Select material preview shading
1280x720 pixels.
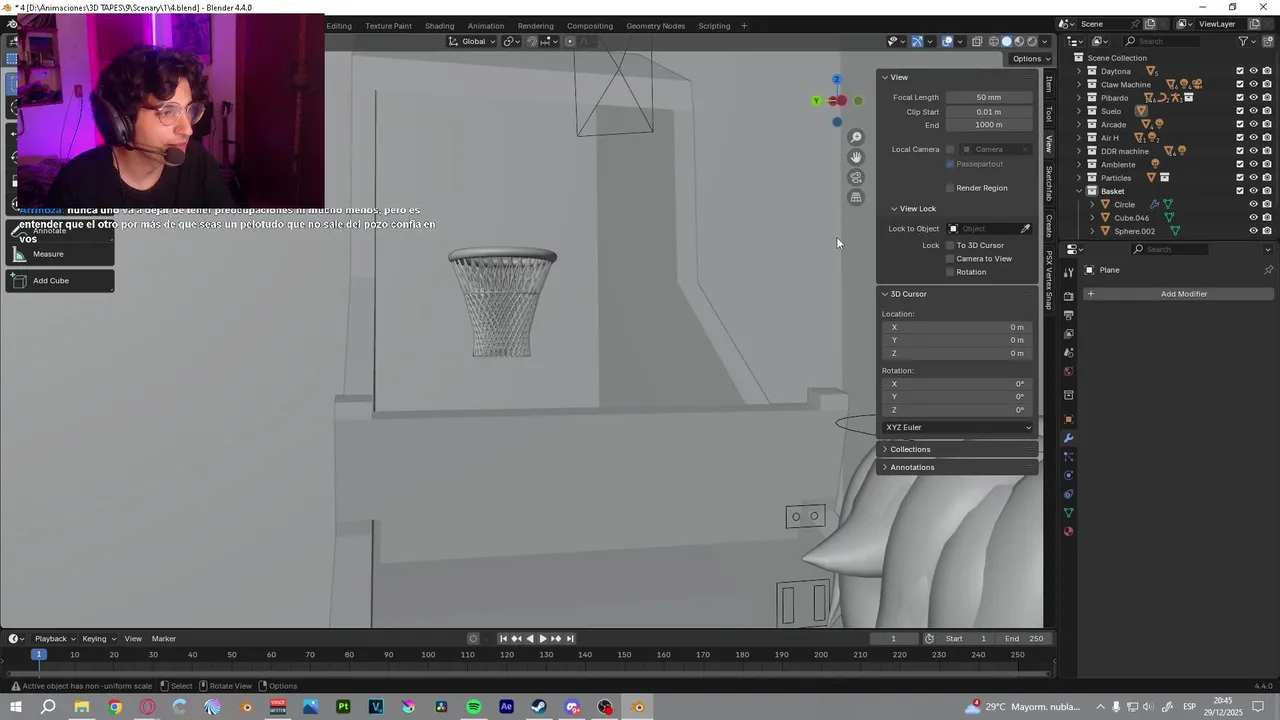click(x=1020, y=41)
